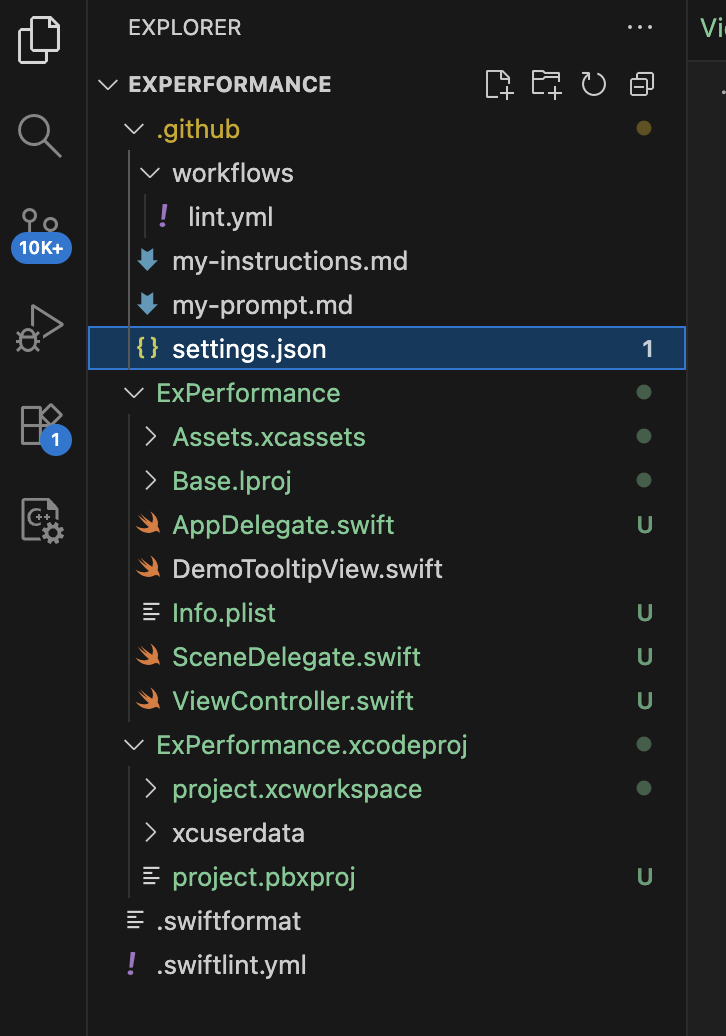
Task: Expand the Assets.xcassets folder
Action: 150,437
